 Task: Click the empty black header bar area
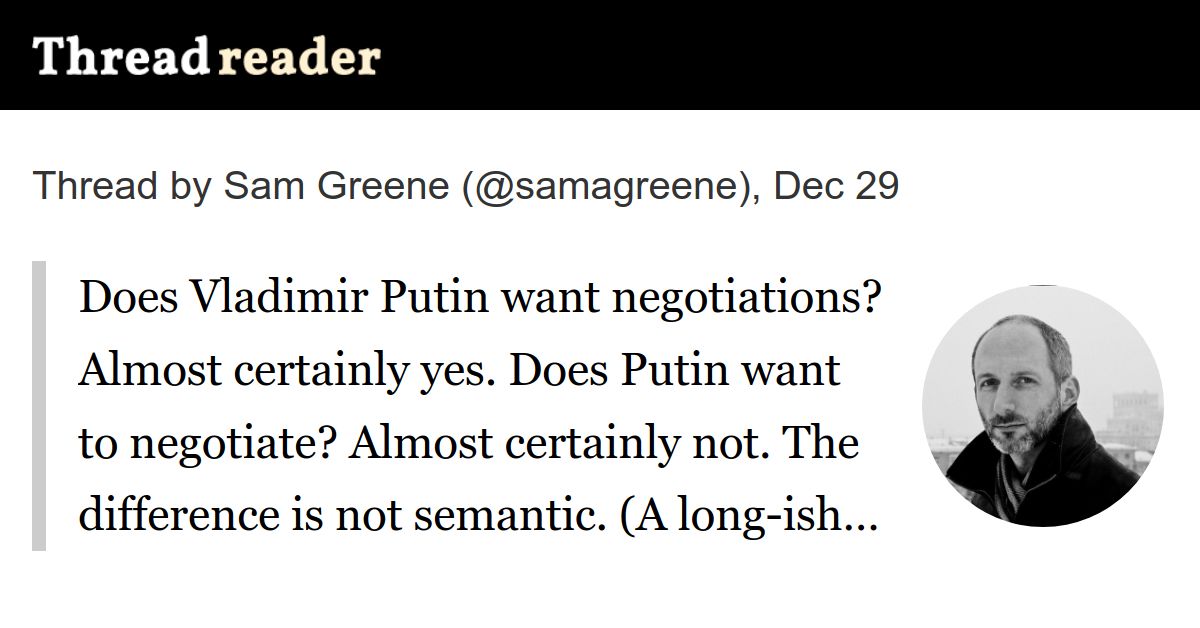coord(790,55)
